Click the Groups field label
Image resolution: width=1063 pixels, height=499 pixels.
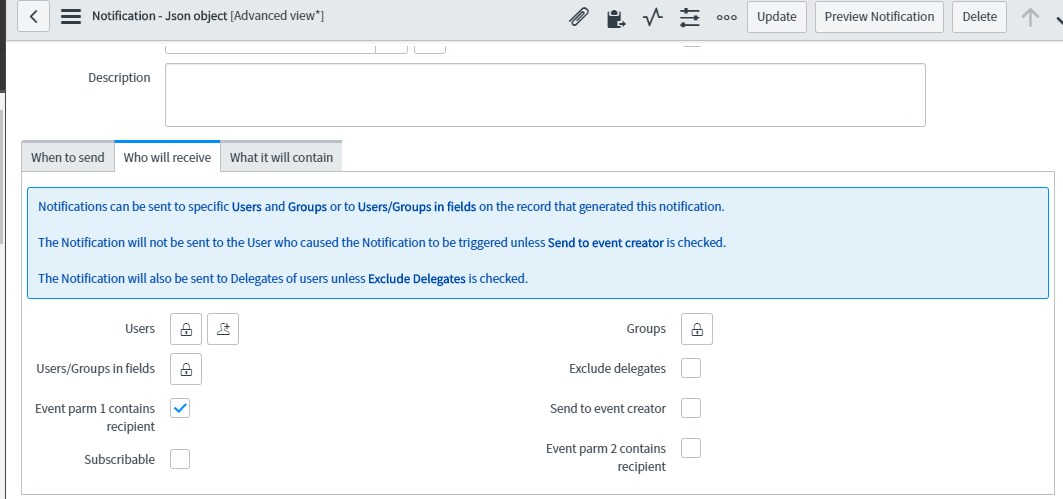[x=646, y=329]
